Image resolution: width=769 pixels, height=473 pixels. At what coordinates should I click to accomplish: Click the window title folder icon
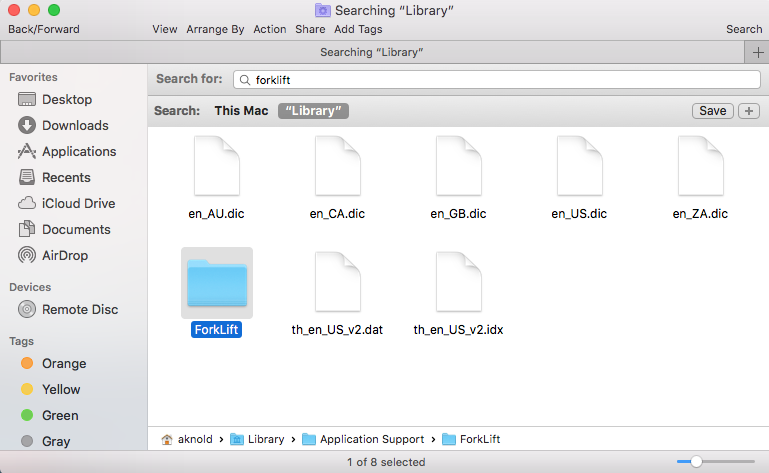point(323,10)
